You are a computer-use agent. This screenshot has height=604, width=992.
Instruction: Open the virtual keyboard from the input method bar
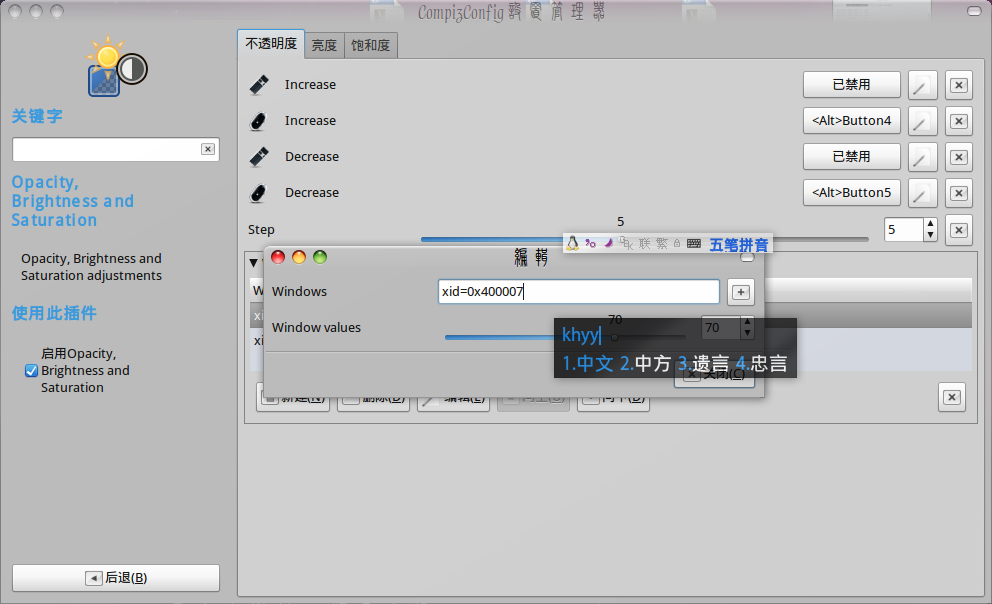pyautogui.click(x=694, y=243)
